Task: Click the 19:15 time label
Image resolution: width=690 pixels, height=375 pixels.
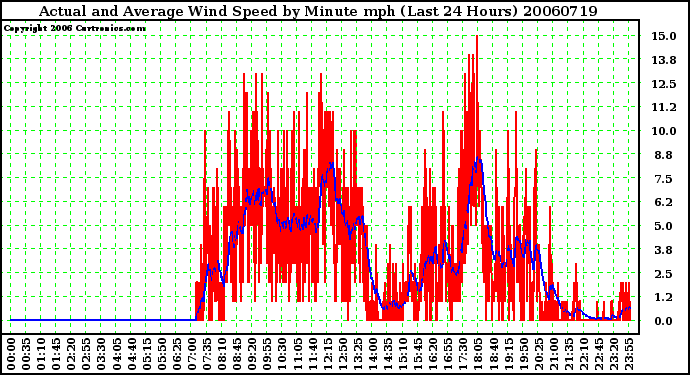Action: tap(509, 354)
